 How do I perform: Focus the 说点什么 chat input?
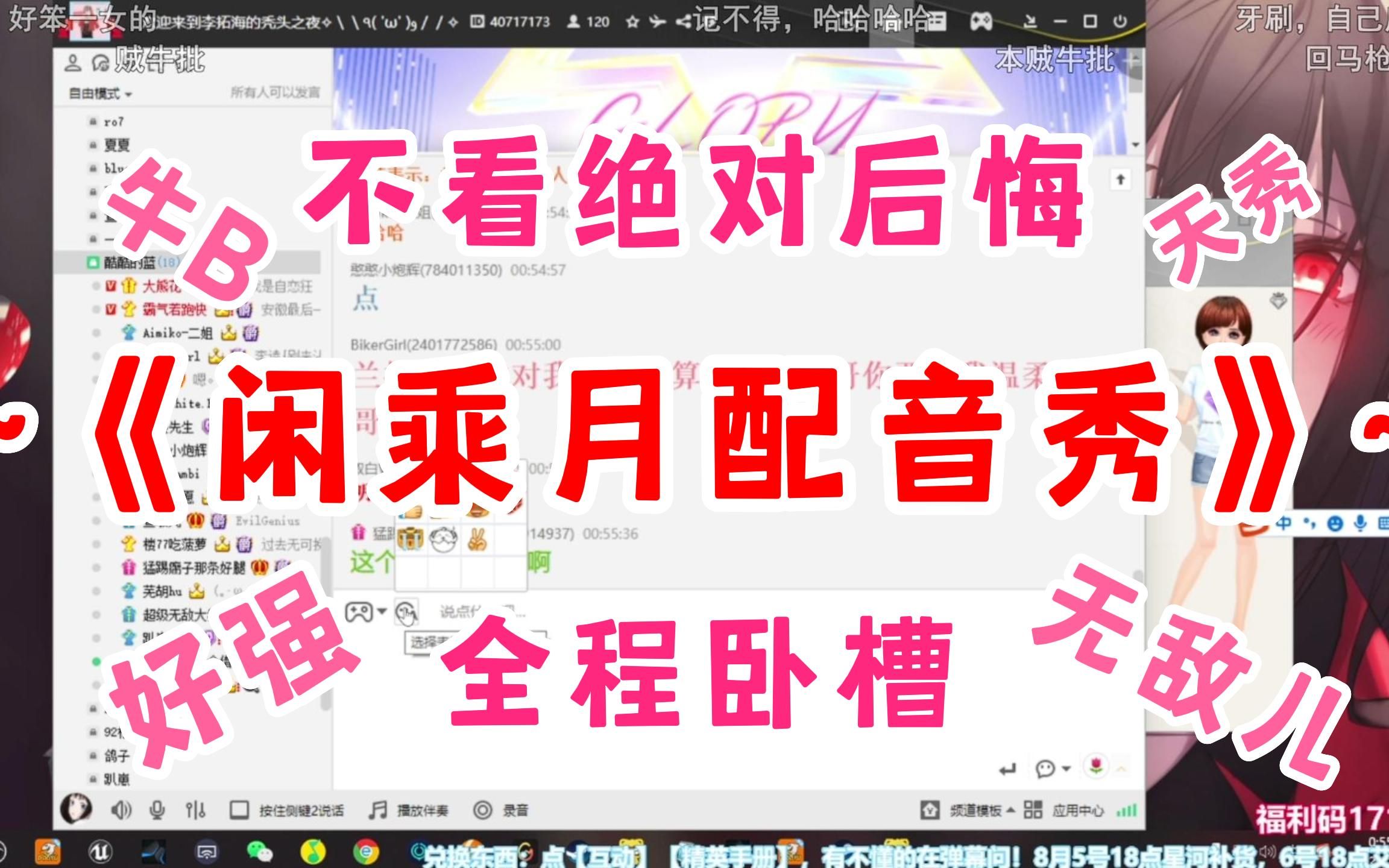click(x=482, y=612)
